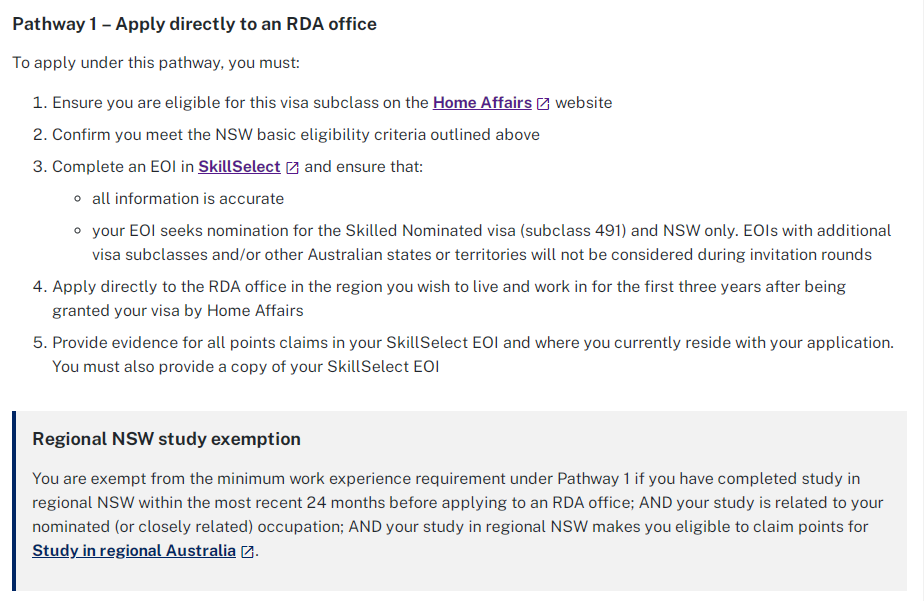Viewport: 924px width, 601px height.
Task: Click step 5 about providing evidence for points claims
Action: pyautogui.click(x=472, y=343)
